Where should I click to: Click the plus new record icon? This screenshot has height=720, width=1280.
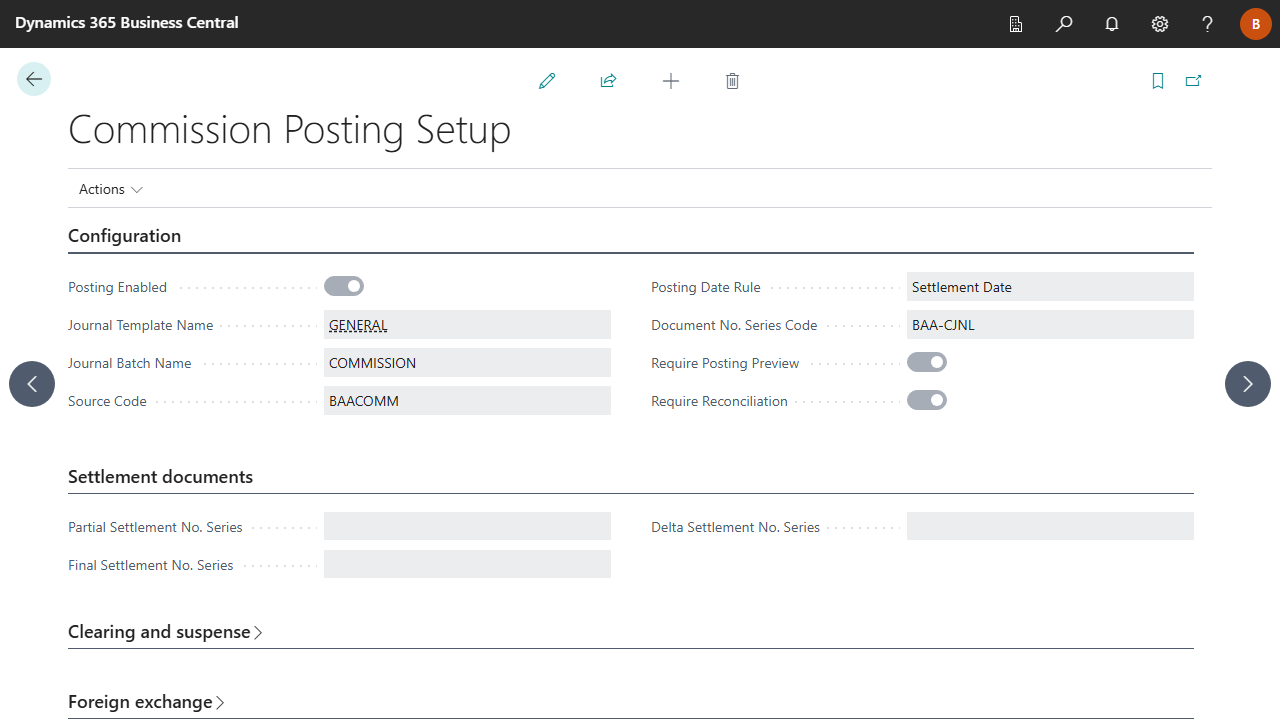point(671,81)
